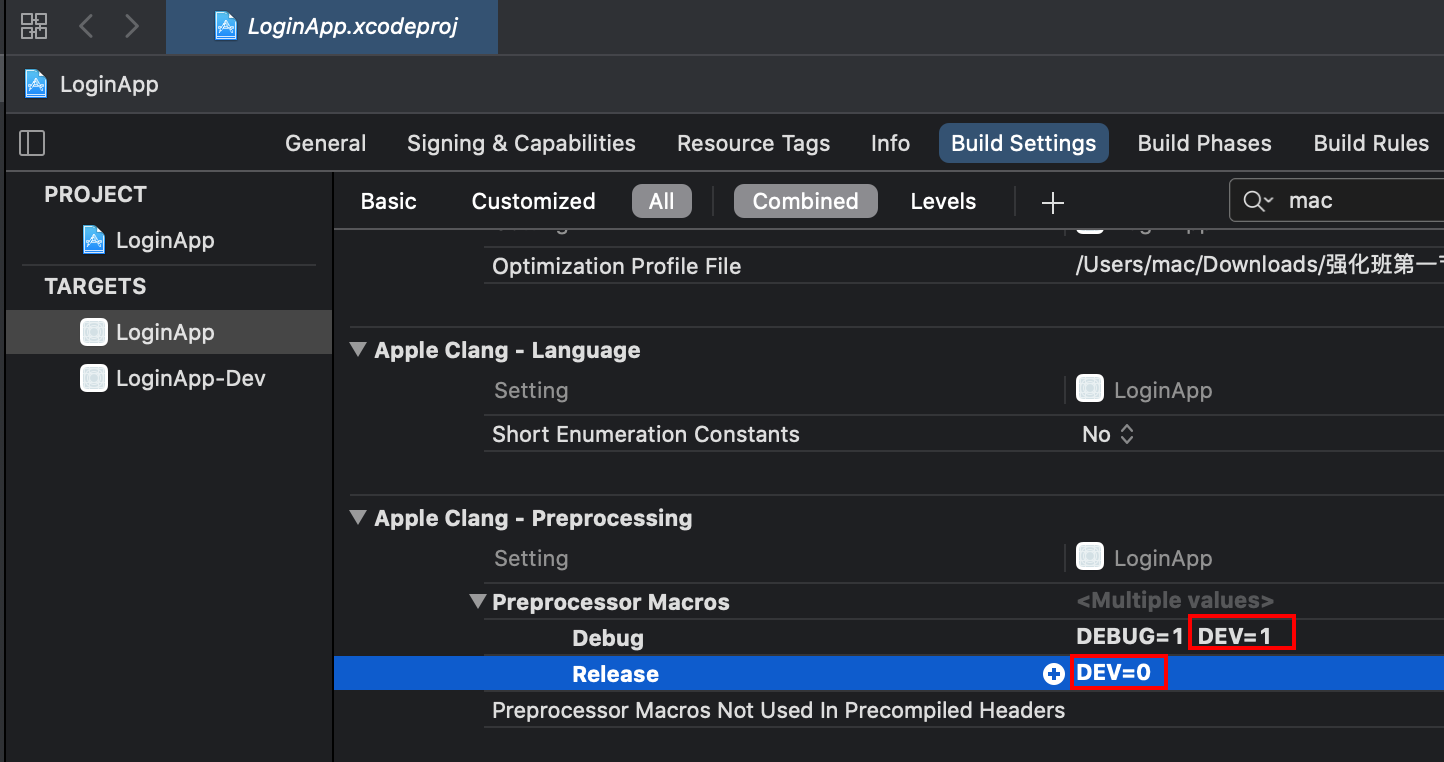Go forward with the right chevron
Screen dimensions: 1444x762
pos(132,26)
